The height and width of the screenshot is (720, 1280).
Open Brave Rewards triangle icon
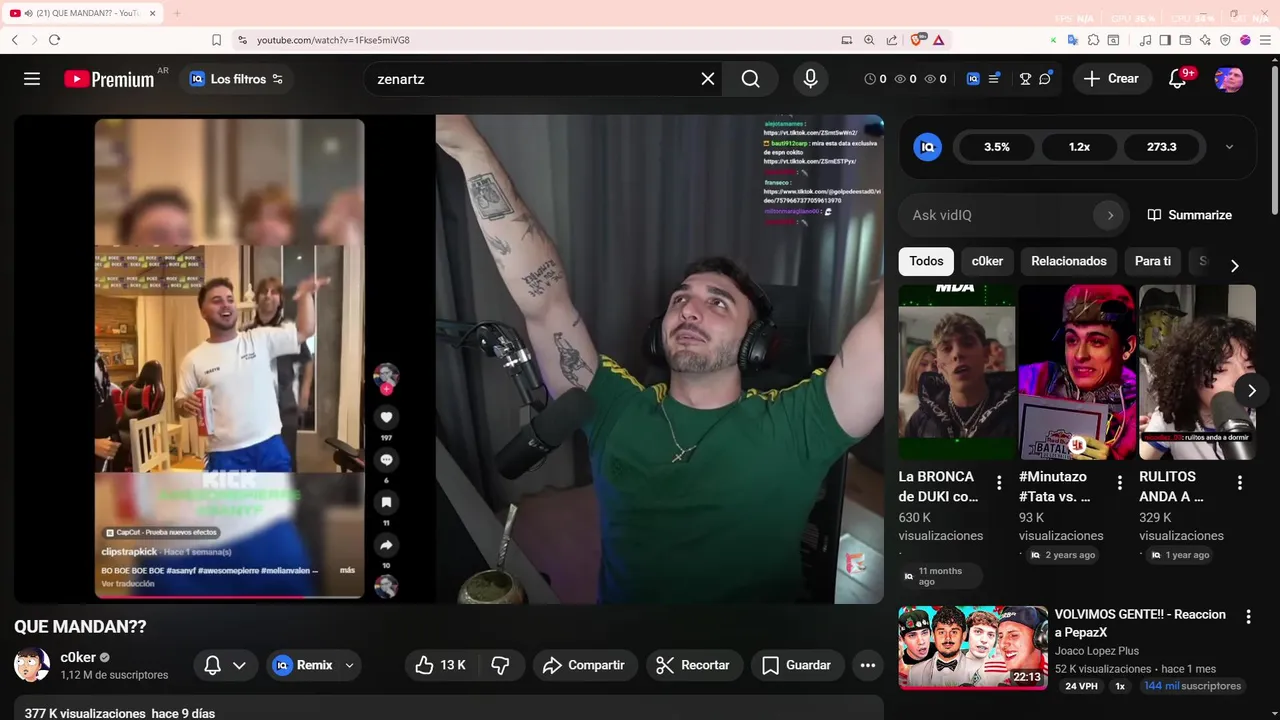pyautogui.click(x=938, y=40)
